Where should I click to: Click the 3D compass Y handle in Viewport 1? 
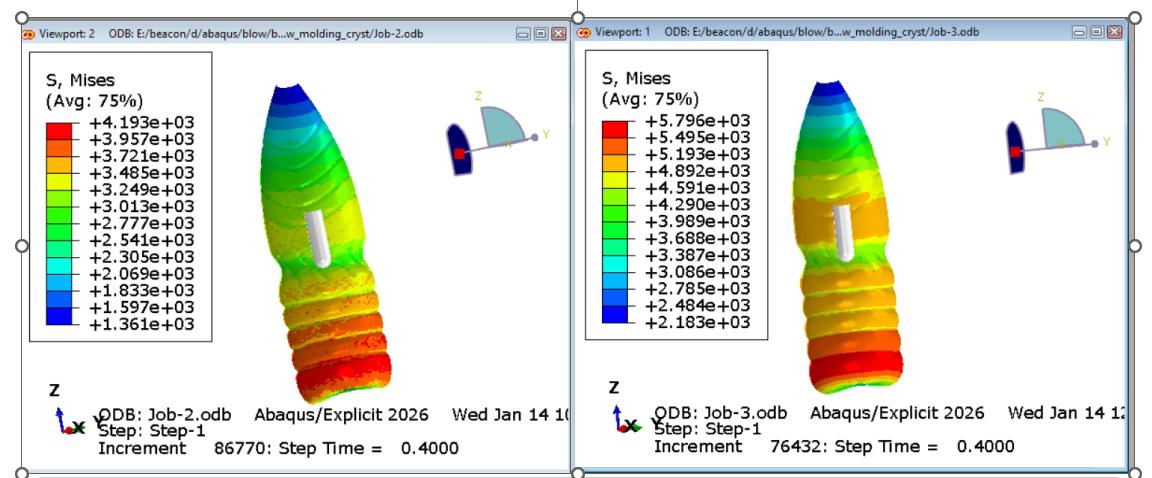(x=1095, y=143)
